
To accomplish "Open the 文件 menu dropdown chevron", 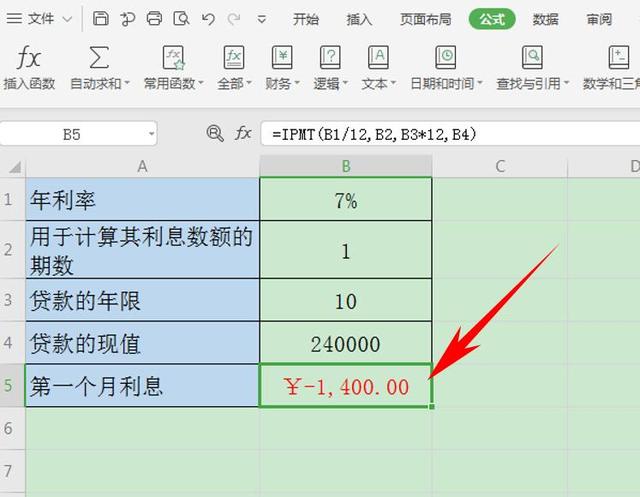I will [x=67, y=19].
